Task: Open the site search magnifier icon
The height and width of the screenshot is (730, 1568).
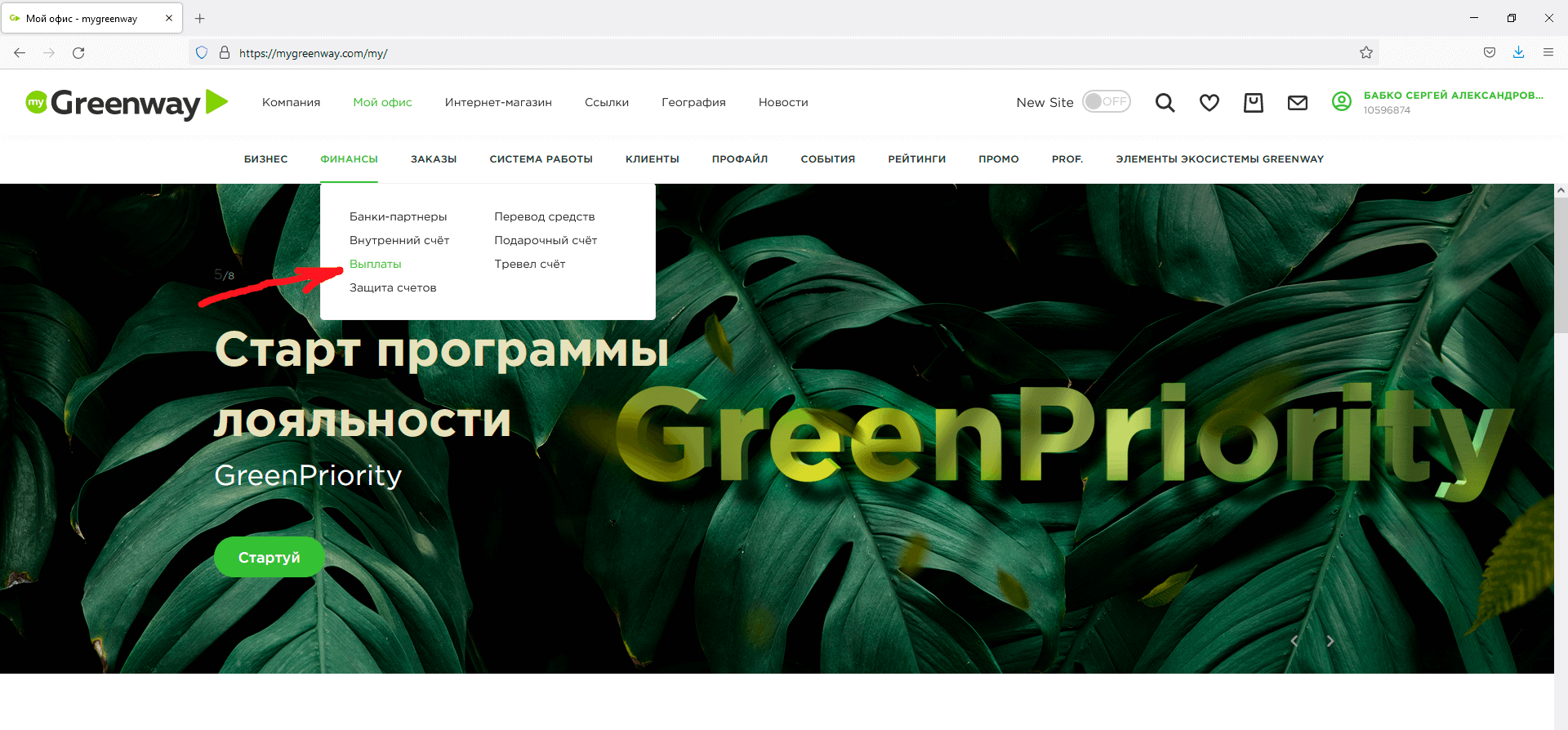Action: 1165,103
